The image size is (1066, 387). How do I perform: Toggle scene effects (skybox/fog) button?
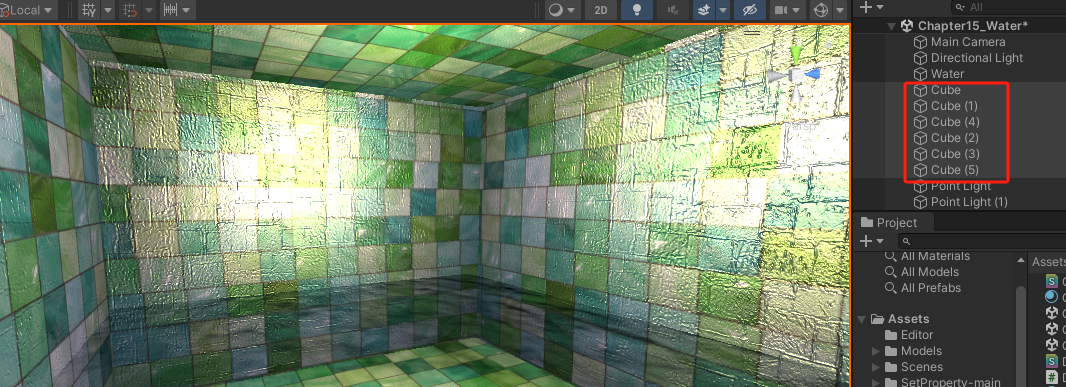coord(704,10)
